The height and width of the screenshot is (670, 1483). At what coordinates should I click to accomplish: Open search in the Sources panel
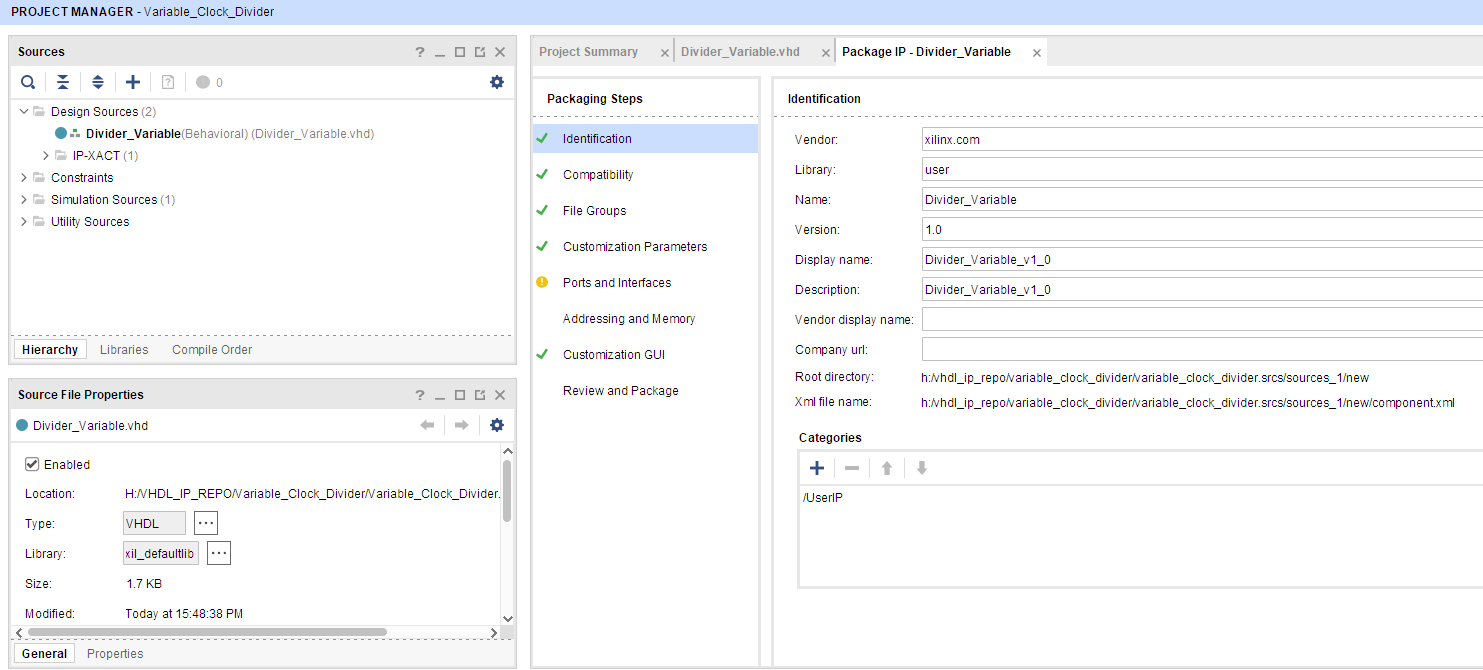(27, 82)
